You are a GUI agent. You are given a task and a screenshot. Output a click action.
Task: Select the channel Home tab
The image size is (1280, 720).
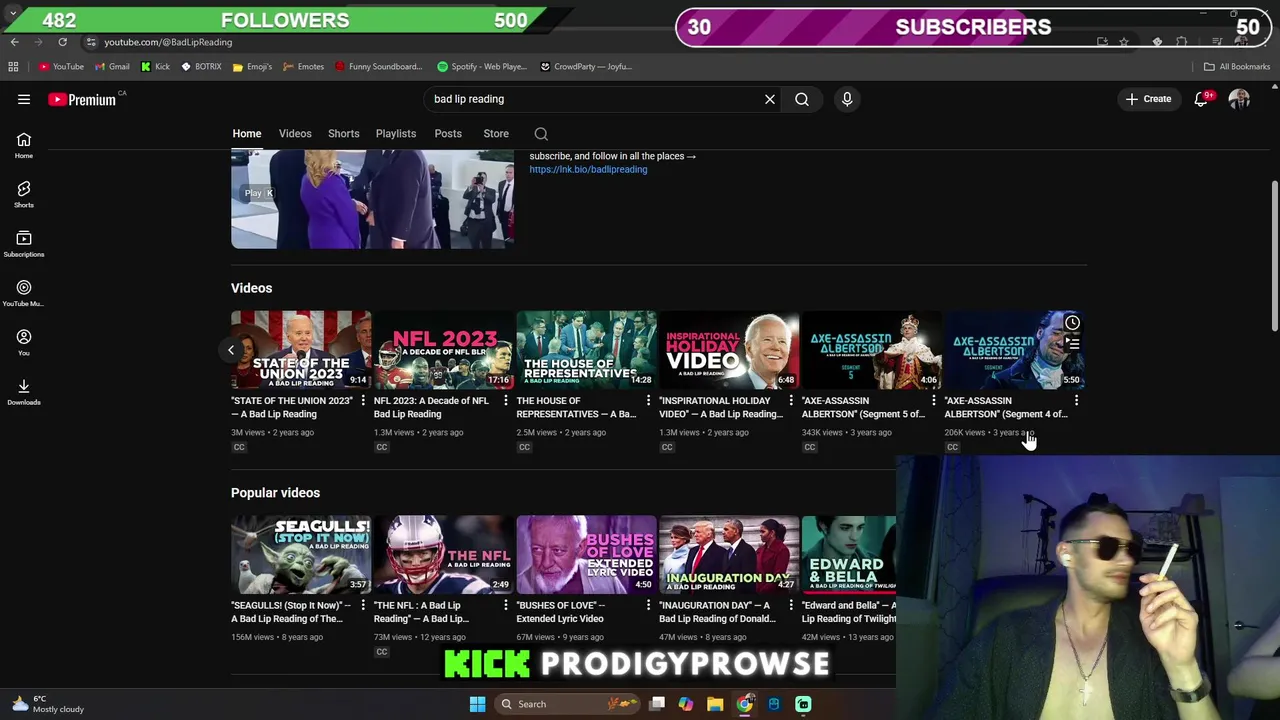click(247, 134)
